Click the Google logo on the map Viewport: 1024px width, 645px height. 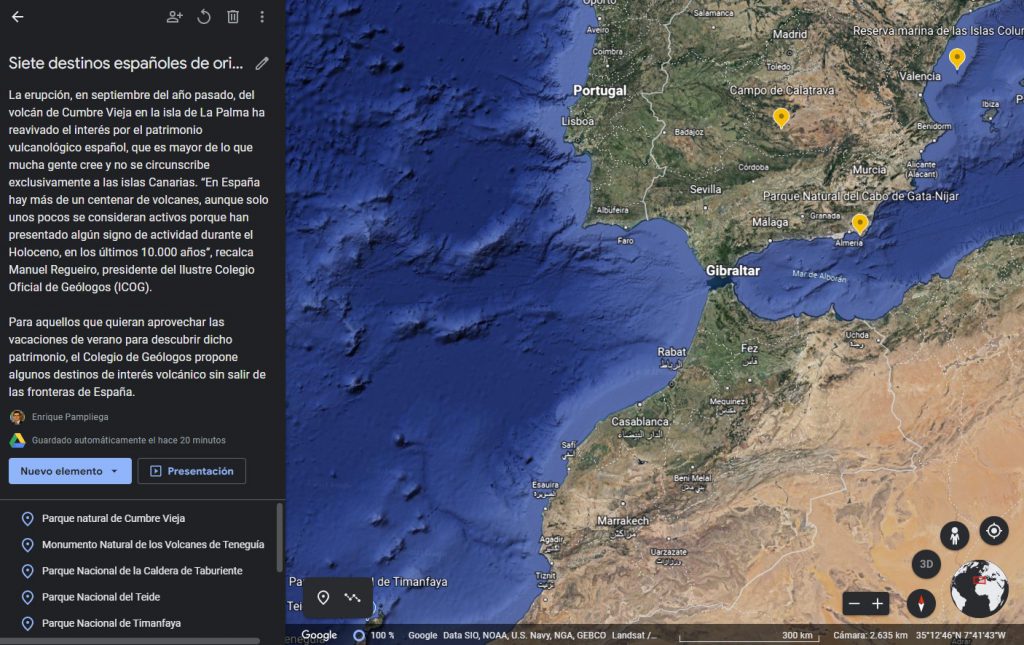click(x=319, y=635)
